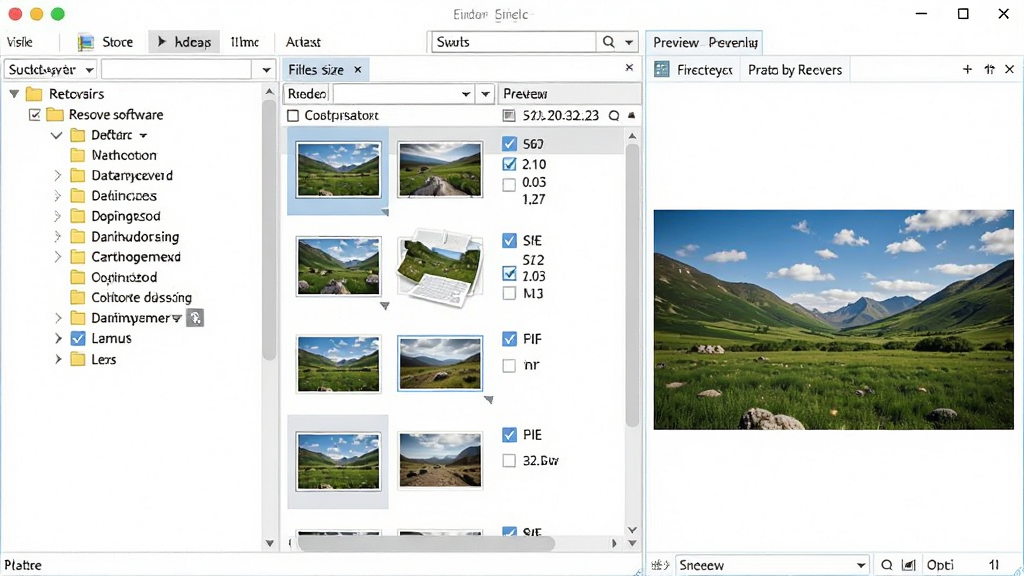Viewport: 1024px width, 576px height.
Task: Click the Opti button
Action: pos(940,565)
